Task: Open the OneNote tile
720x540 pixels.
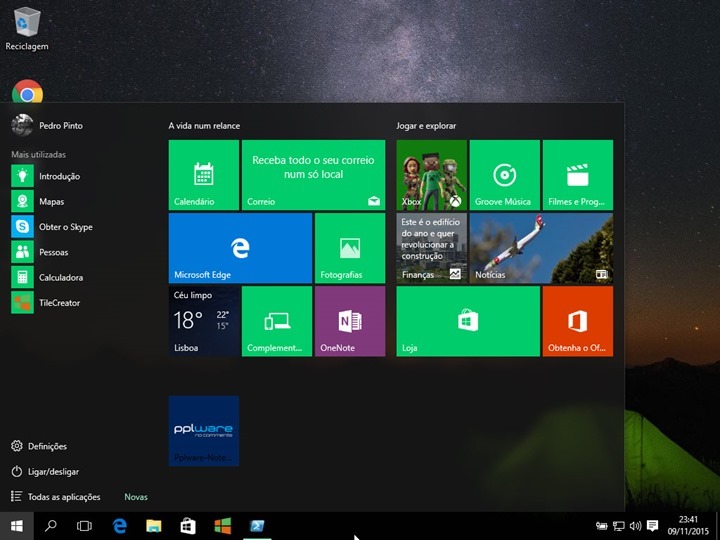Action: pyautogui.click(x=350, y=321)
